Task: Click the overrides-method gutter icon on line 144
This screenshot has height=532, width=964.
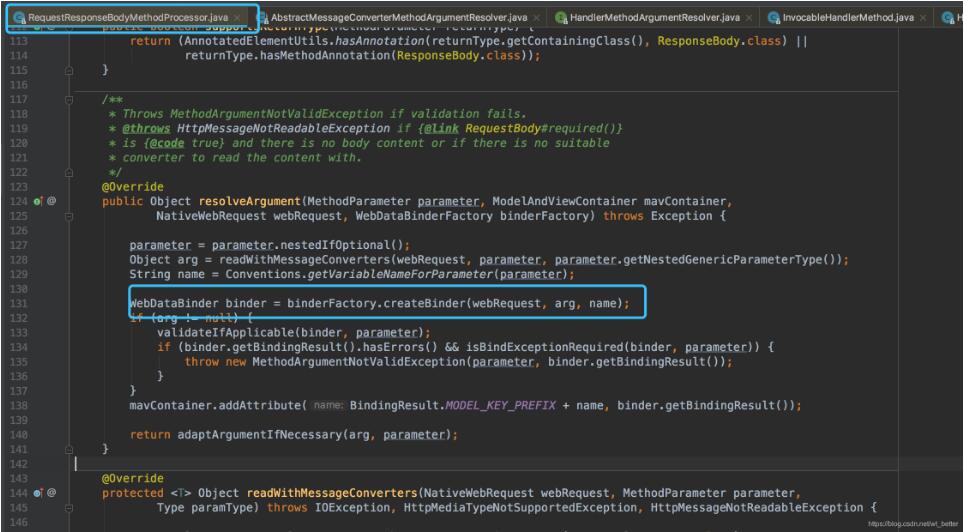Action: (x=38, y=493)
